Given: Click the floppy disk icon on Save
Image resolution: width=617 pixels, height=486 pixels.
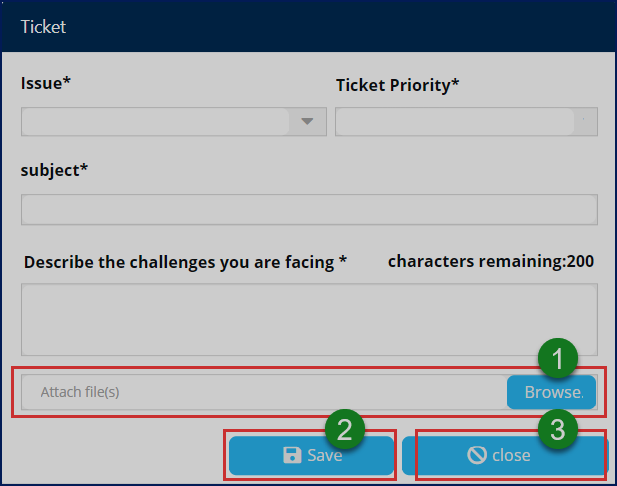Looking at the screenshot, I should click(x=292, y=456).
